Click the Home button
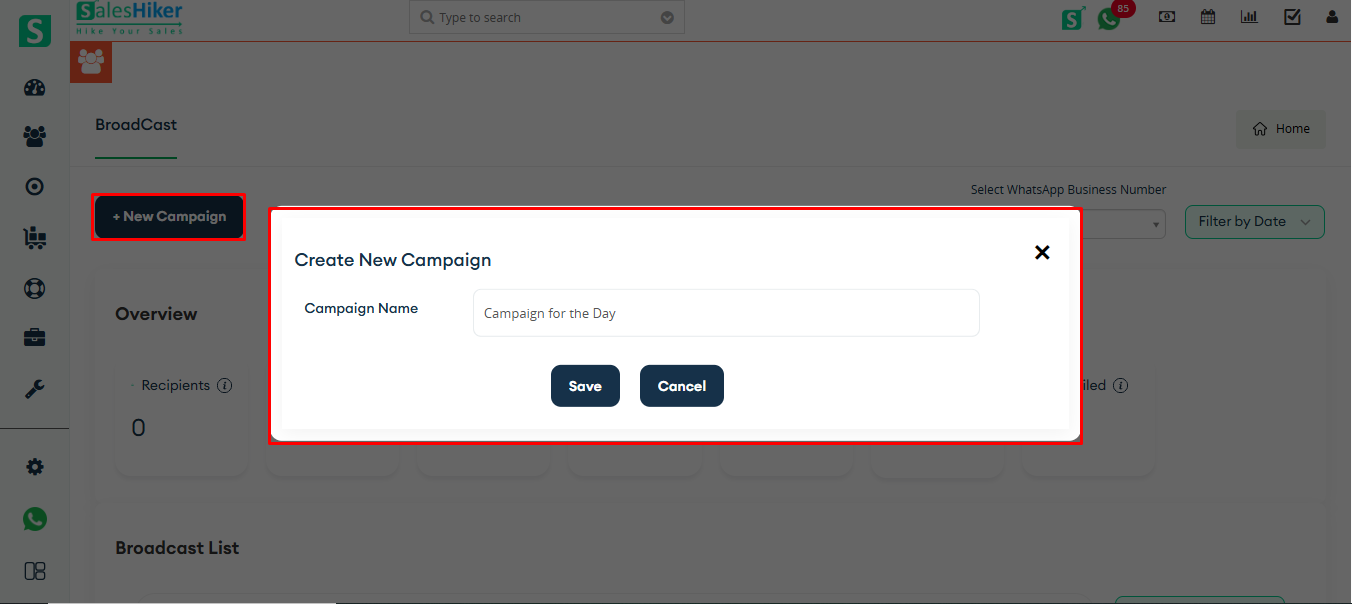This screenshot has height=604, width=1352. [x=1280, y=128]
